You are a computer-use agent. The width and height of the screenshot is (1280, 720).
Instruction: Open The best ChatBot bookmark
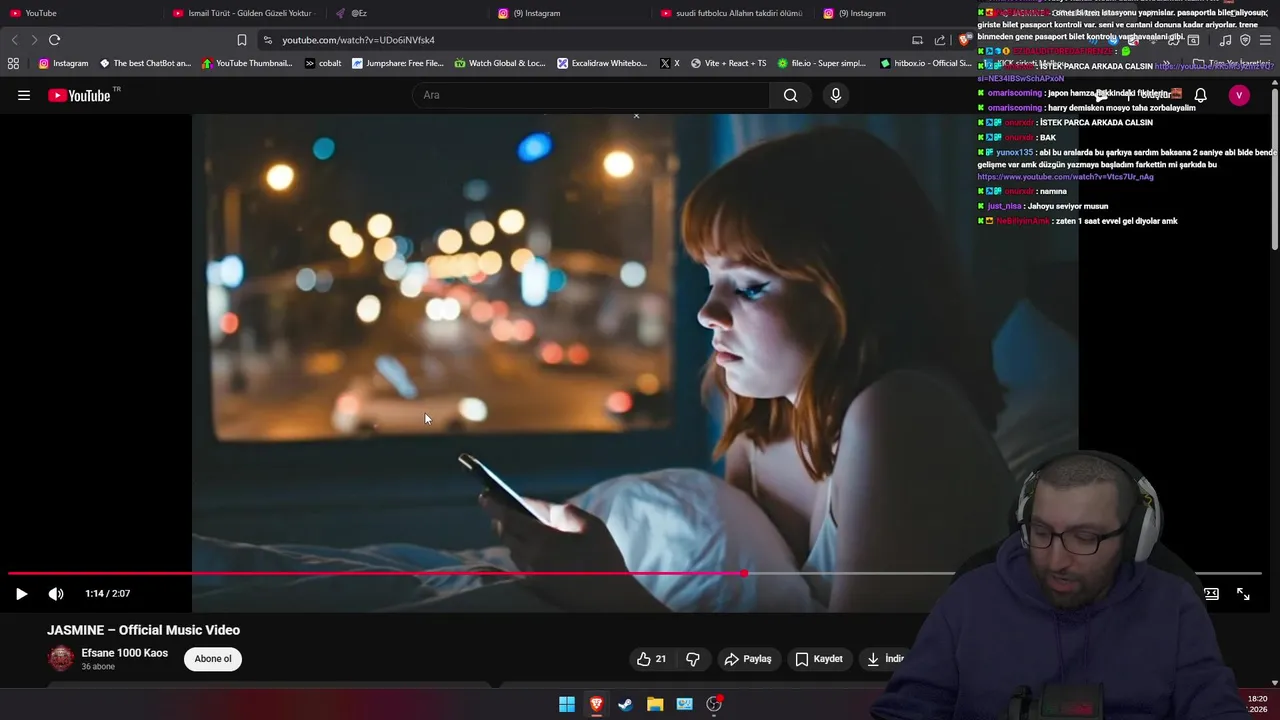pos(145,63)
